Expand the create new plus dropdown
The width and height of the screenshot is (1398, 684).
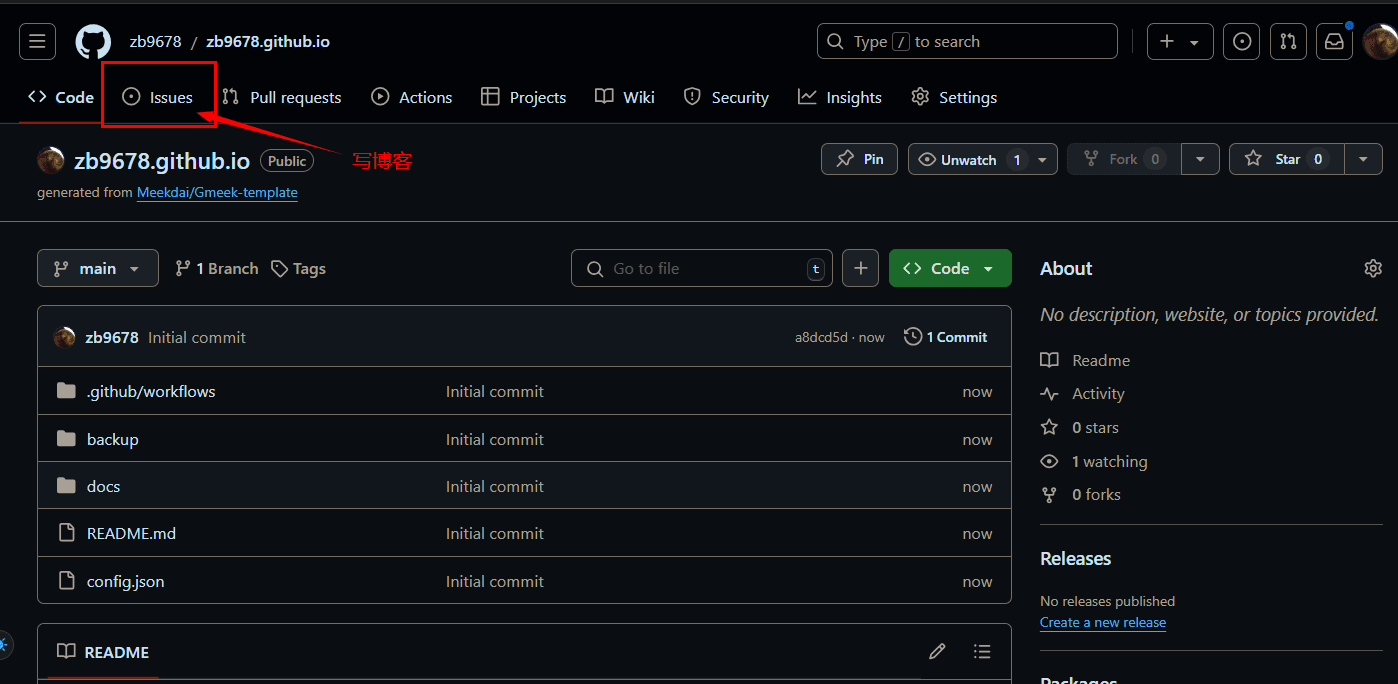[1179, 42]
